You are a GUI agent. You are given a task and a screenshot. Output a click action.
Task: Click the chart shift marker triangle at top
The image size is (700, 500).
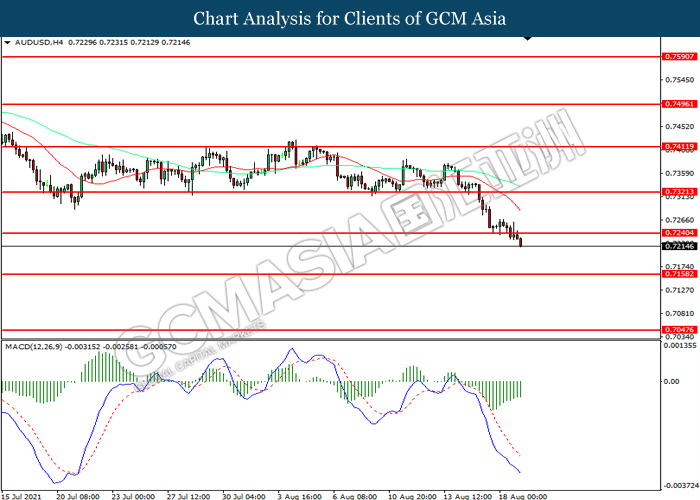coord(527,39)
